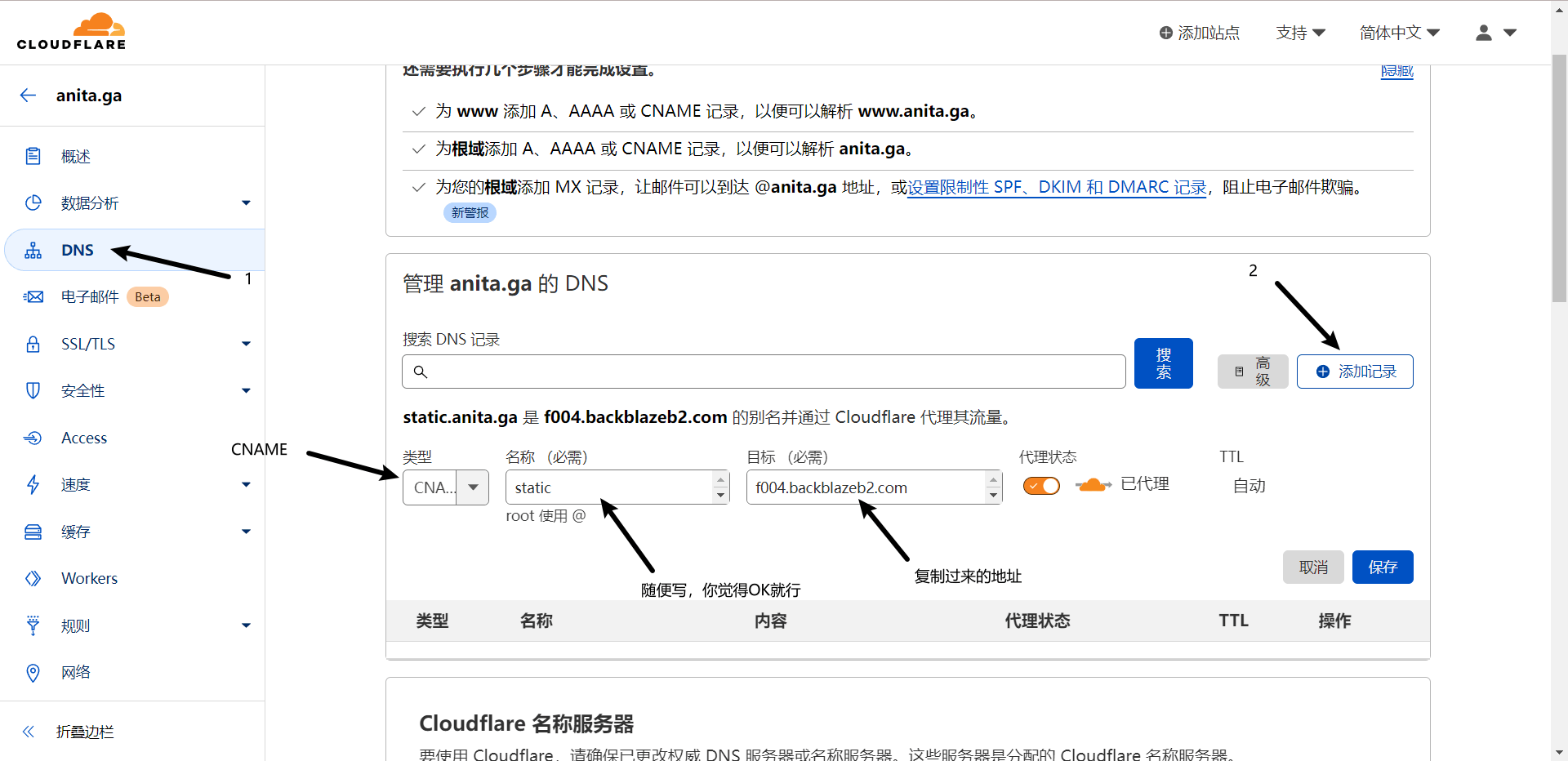Expand the SSL/TLS submenu arrow
1568x761 pixels.
(246, 344)
